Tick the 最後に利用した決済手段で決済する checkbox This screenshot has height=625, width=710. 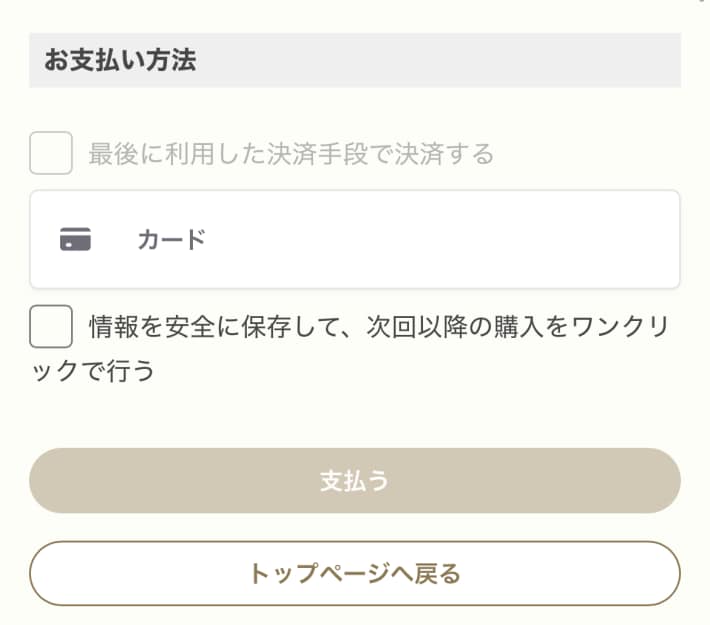(51, 153)
